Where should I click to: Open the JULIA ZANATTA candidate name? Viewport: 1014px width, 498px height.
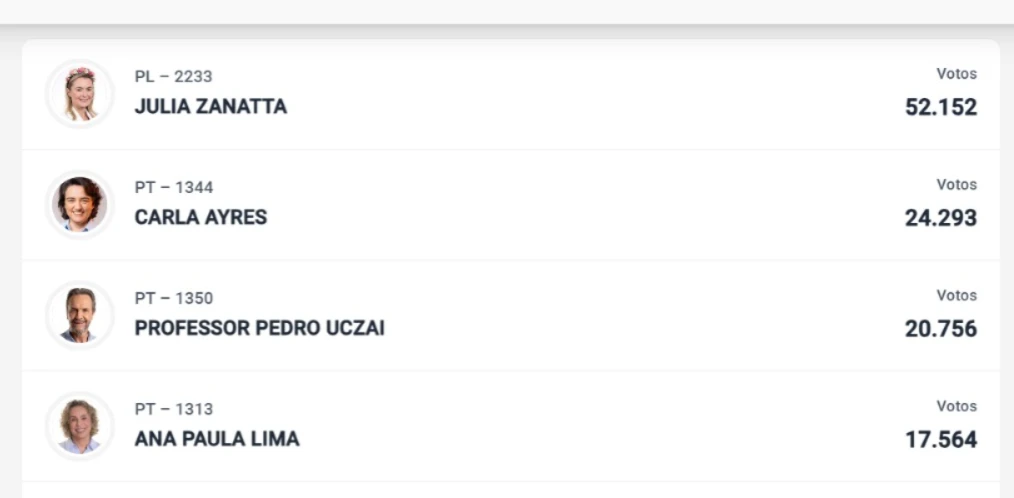pos(211,107)
